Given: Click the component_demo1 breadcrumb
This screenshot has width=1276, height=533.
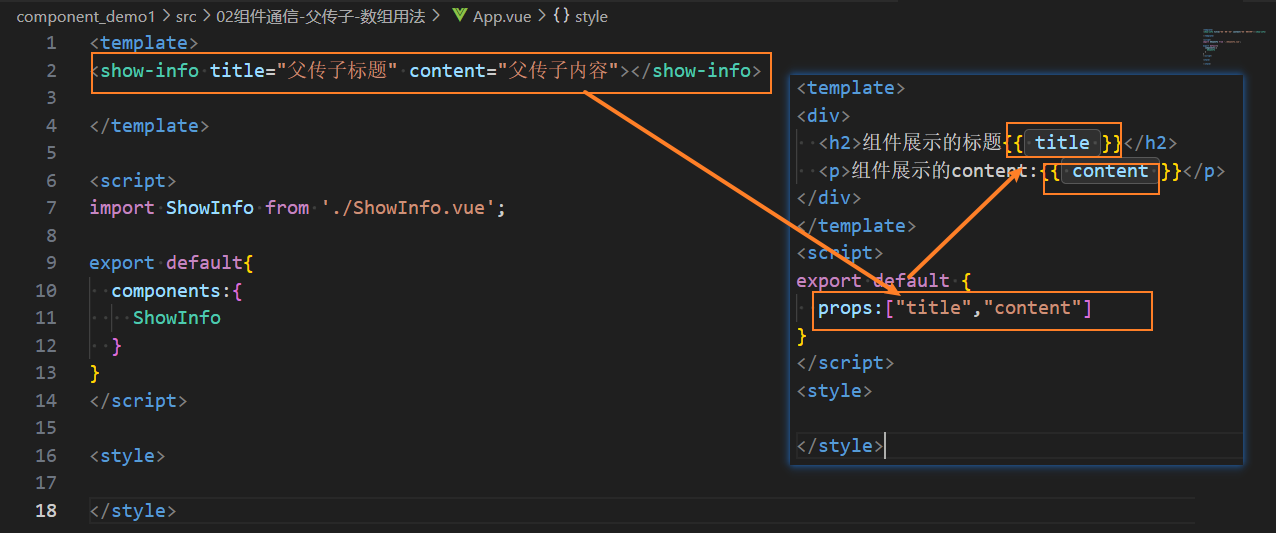Looking at the screenshot, I should tap(86, 16).
